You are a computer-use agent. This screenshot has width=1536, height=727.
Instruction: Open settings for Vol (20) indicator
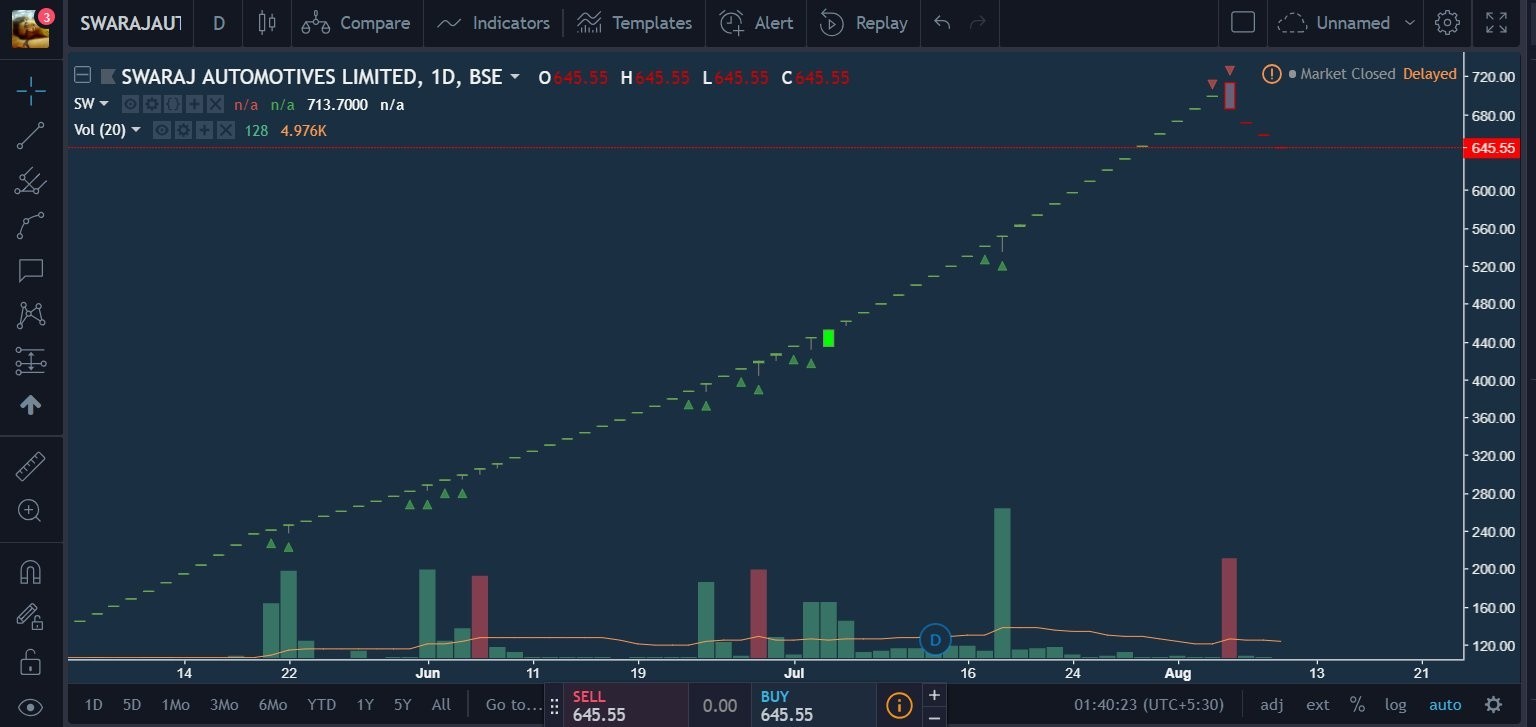point(183,130)
